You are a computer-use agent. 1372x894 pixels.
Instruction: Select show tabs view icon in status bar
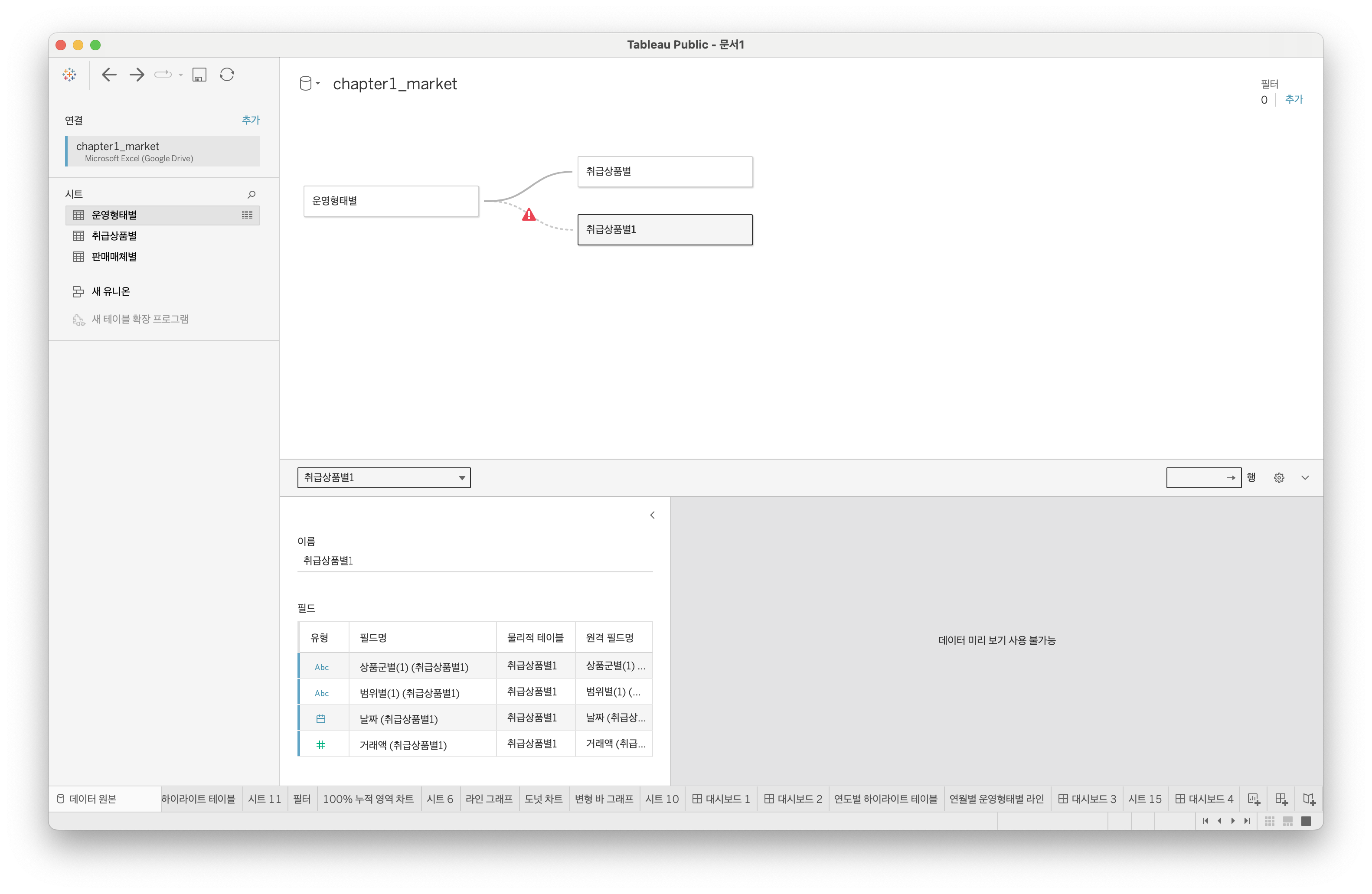[1306, 821]
